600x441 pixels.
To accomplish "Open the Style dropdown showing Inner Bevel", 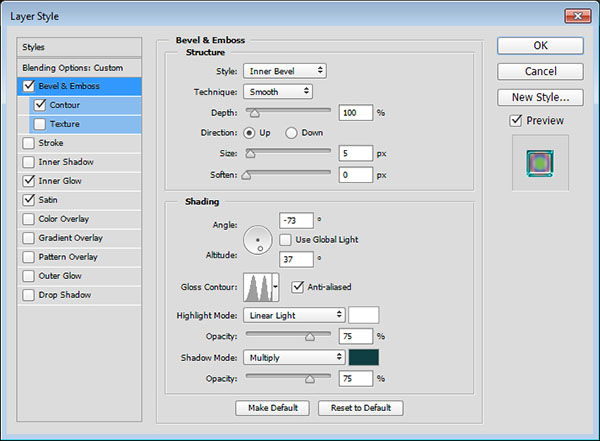I will [x=284, y=71].
